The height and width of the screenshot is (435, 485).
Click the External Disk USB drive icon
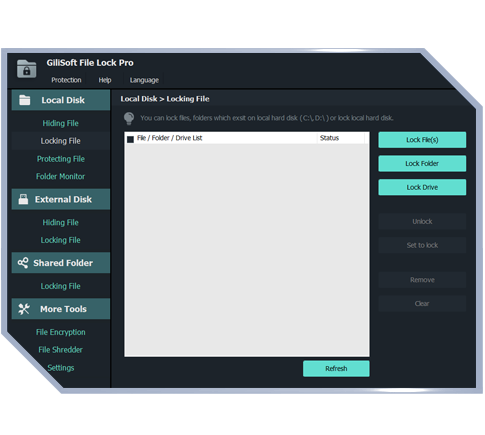[23, 199]
